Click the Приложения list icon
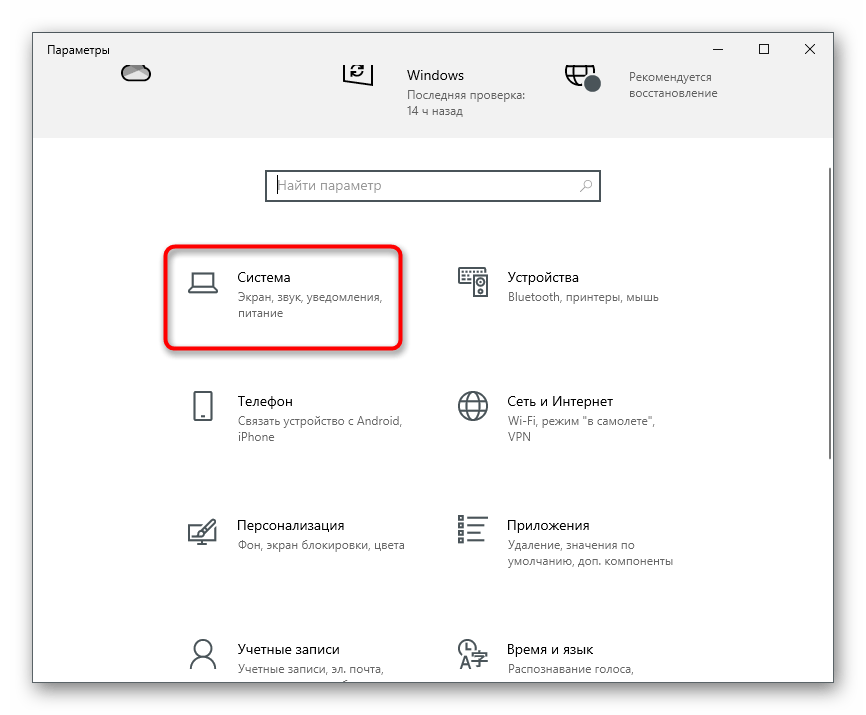Image resolution: width=866 pixels, height=715 pixels. 472,530
